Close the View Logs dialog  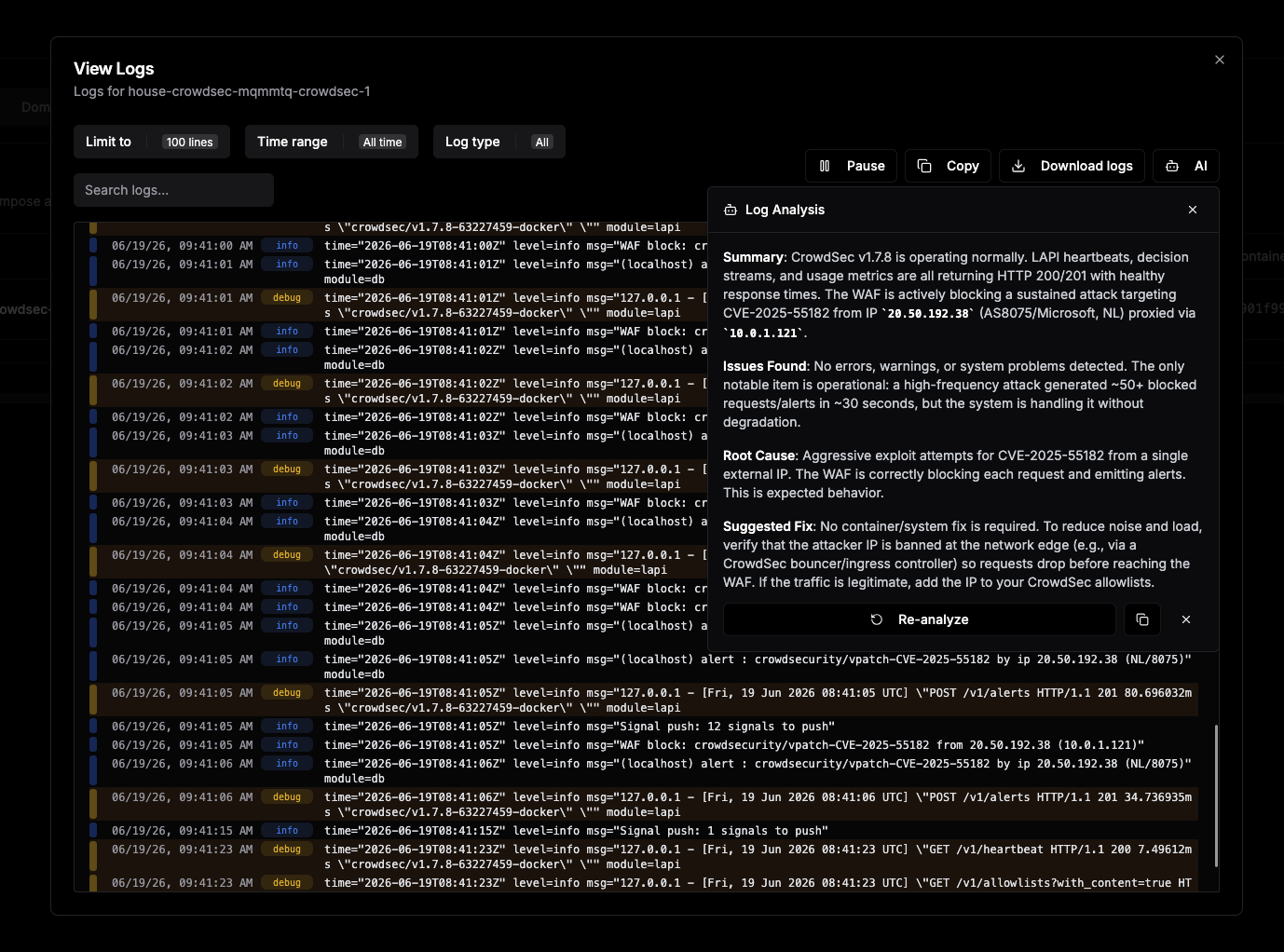click(x=1220, y=60)
